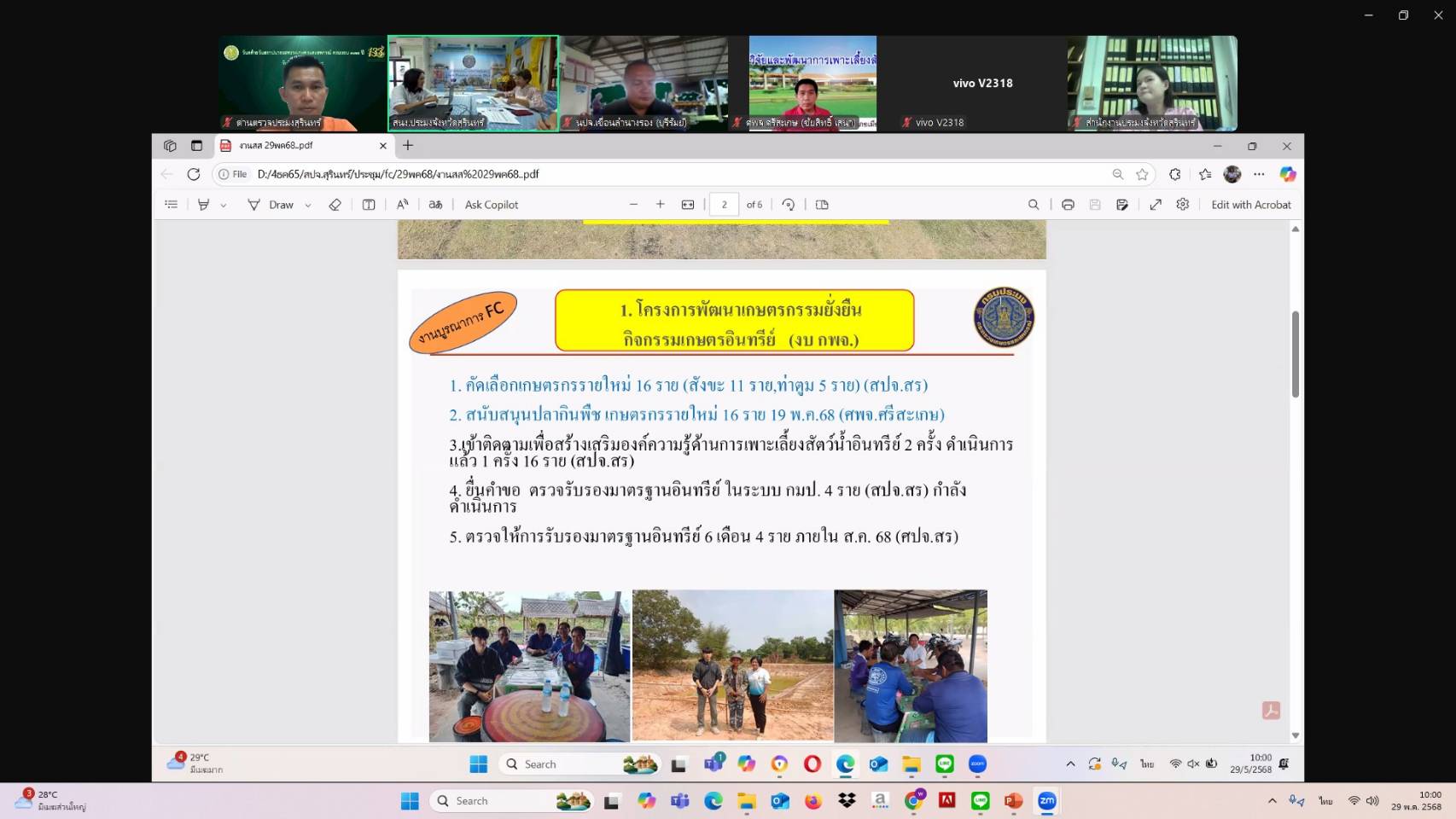Image resolution: width=1456 pixels, height=819 pixels.
Task: Activate the Draw tool
Action: click(271, 205)
